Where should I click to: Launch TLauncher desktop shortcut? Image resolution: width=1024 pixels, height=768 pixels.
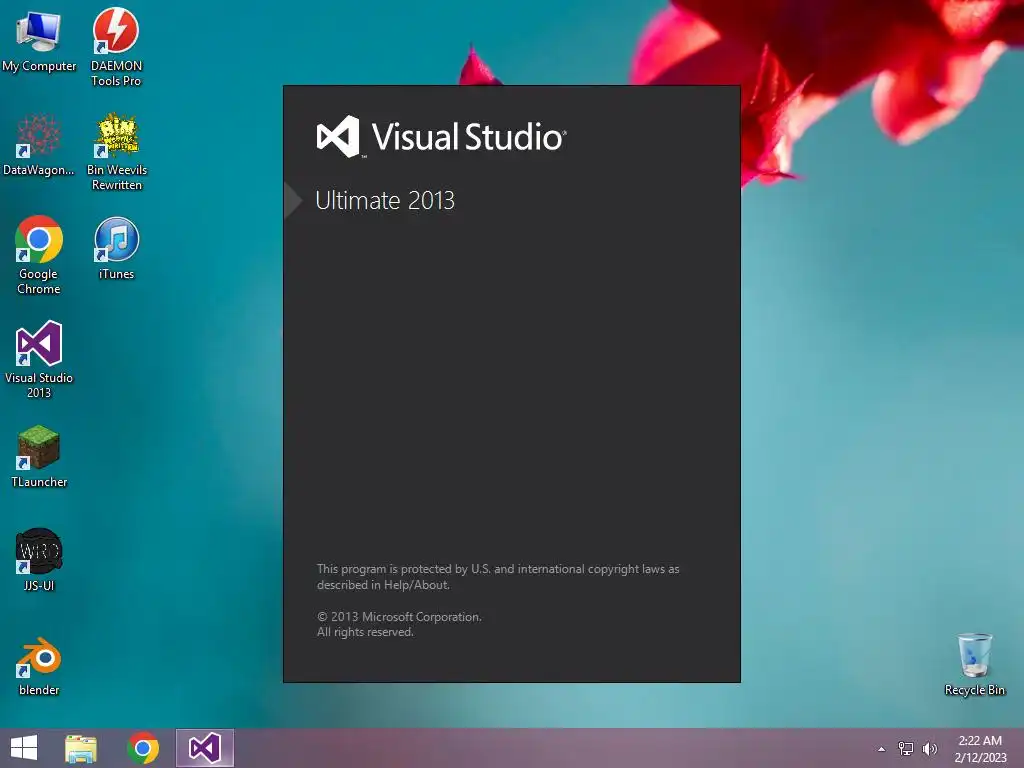pyautogui.click(x=39, y=456)
